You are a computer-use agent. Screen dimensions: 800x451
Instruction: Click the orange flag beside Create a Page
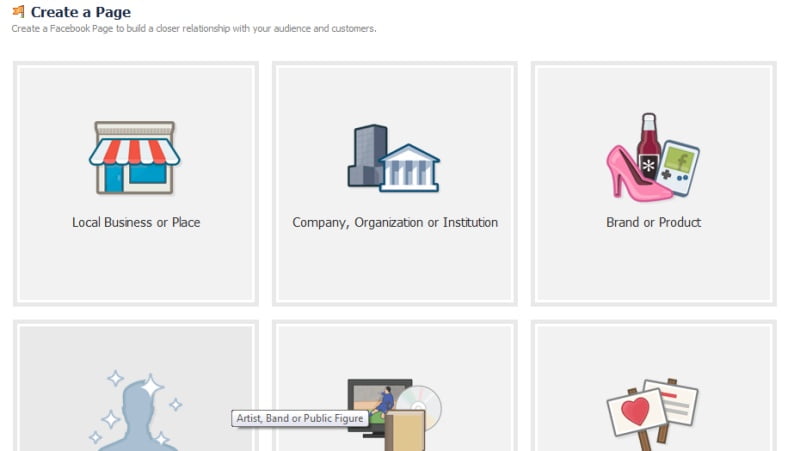coord(18,12)
